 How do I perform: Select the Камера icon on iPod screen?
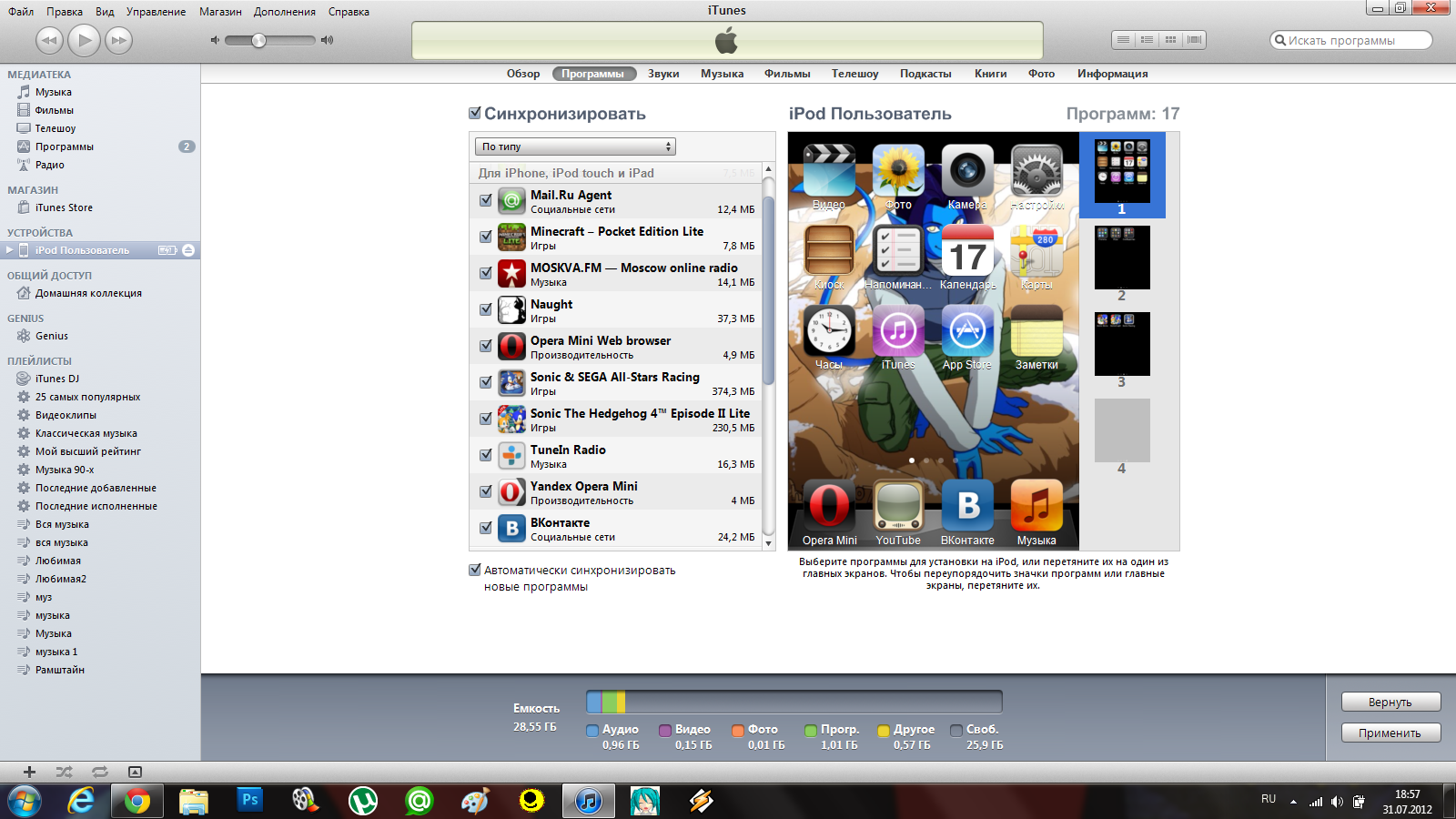coord(967,170)
